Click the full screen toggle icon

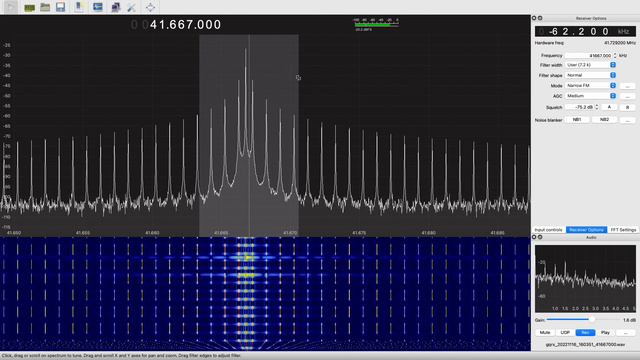[150, 7]
